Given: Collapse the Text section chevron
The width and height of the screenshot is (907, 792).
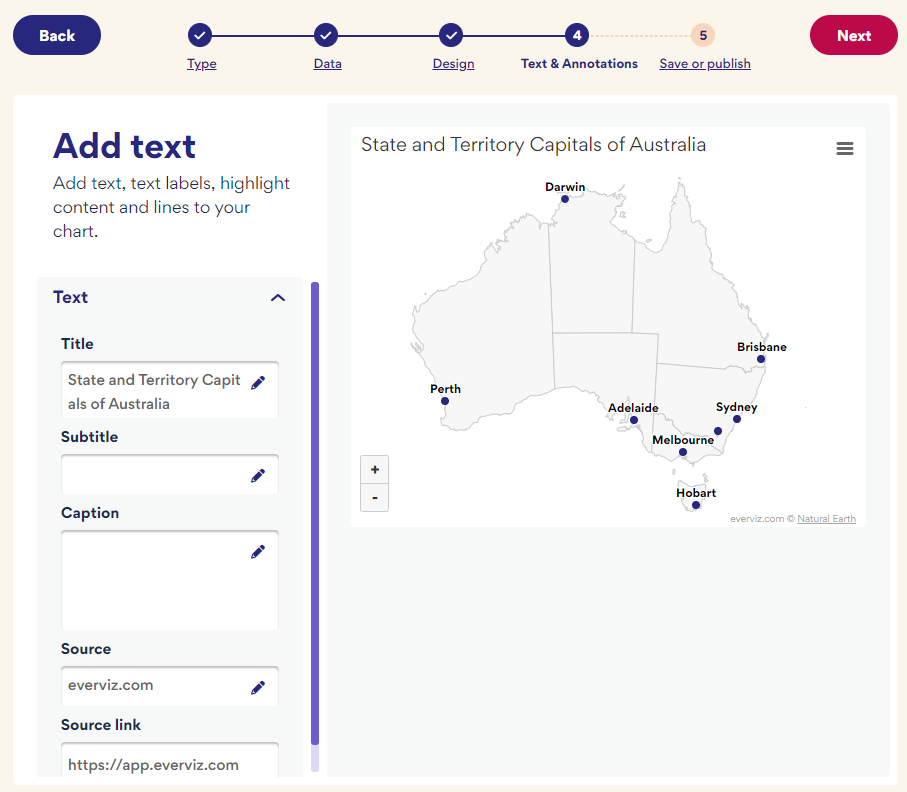Looking at the screenshot, I should (x=278, y=298).
